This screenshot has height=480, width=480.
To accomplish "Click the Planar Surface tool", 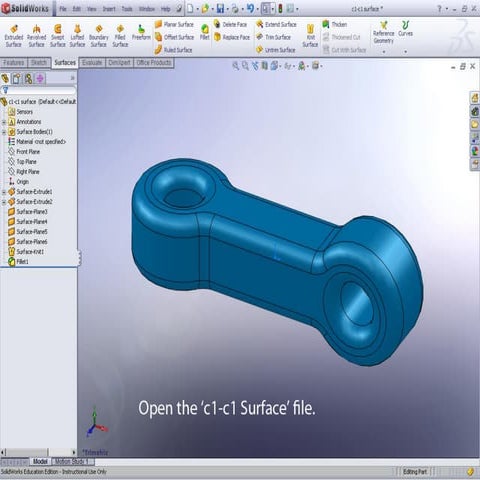I will point(174,24).
